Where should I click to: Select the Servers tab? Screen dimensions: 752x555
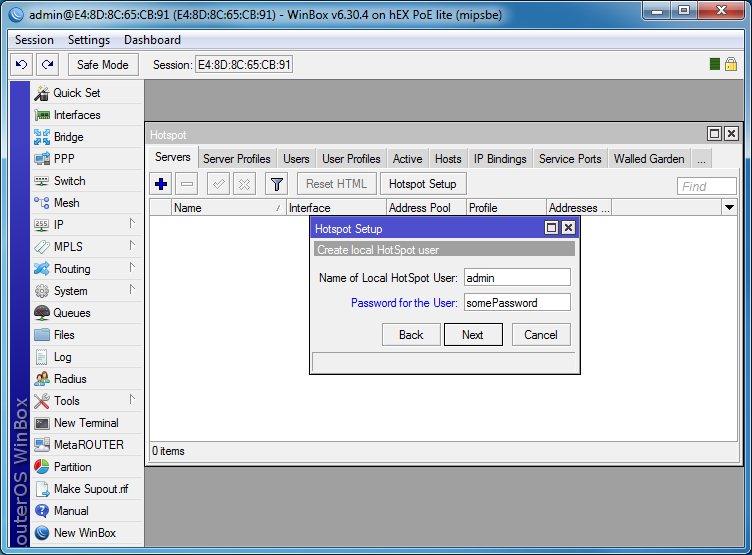coord(173,157)
